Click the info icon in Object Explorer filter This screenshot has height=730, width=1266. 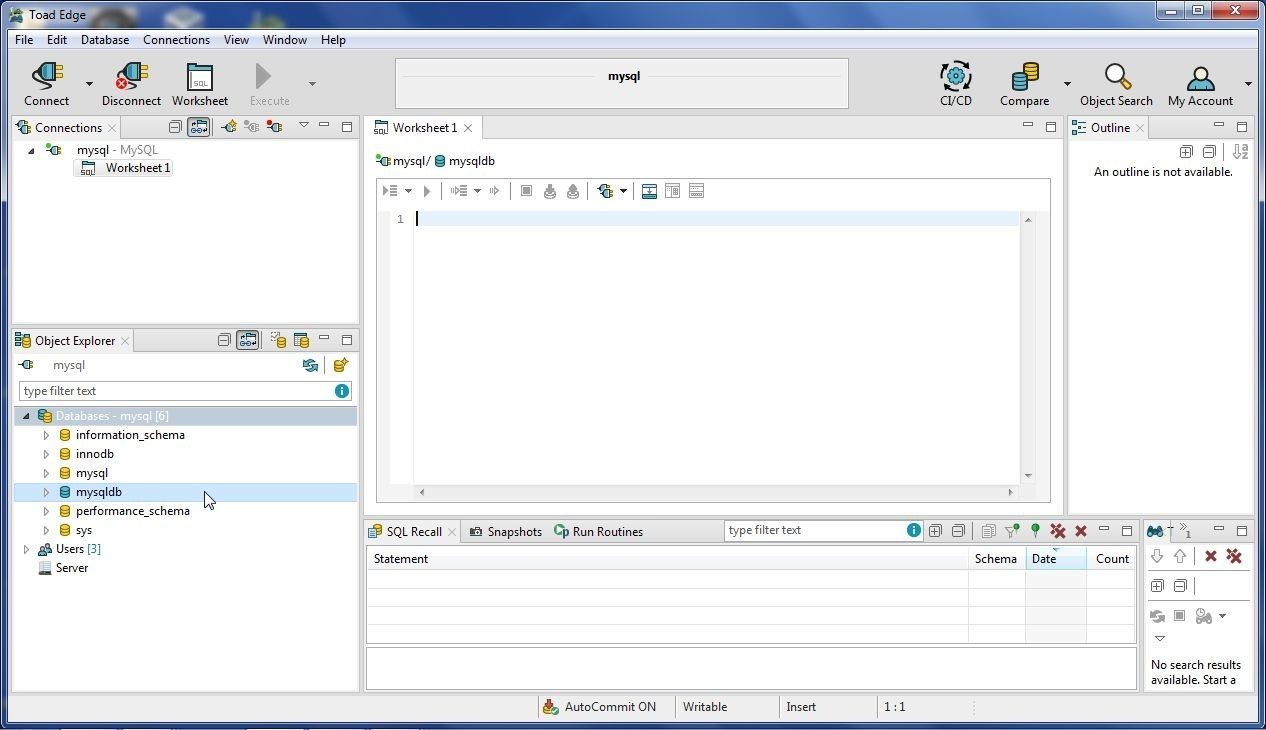click(x=342, y=391)
